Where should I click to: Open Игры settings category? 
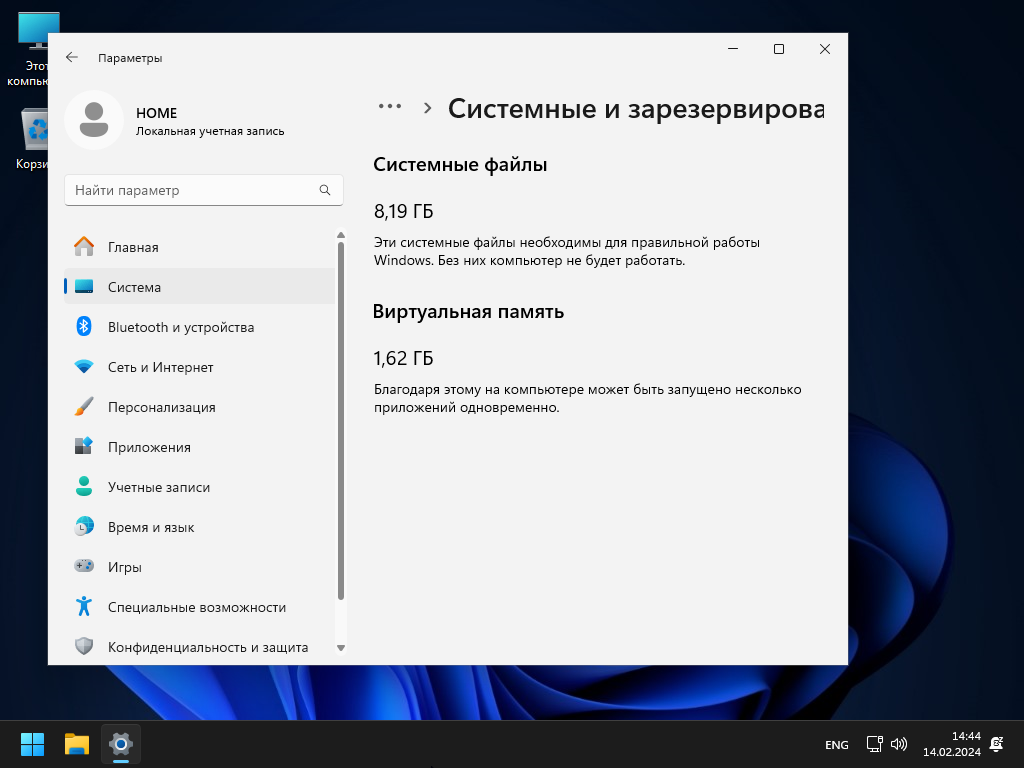click(x=124, y=567)
